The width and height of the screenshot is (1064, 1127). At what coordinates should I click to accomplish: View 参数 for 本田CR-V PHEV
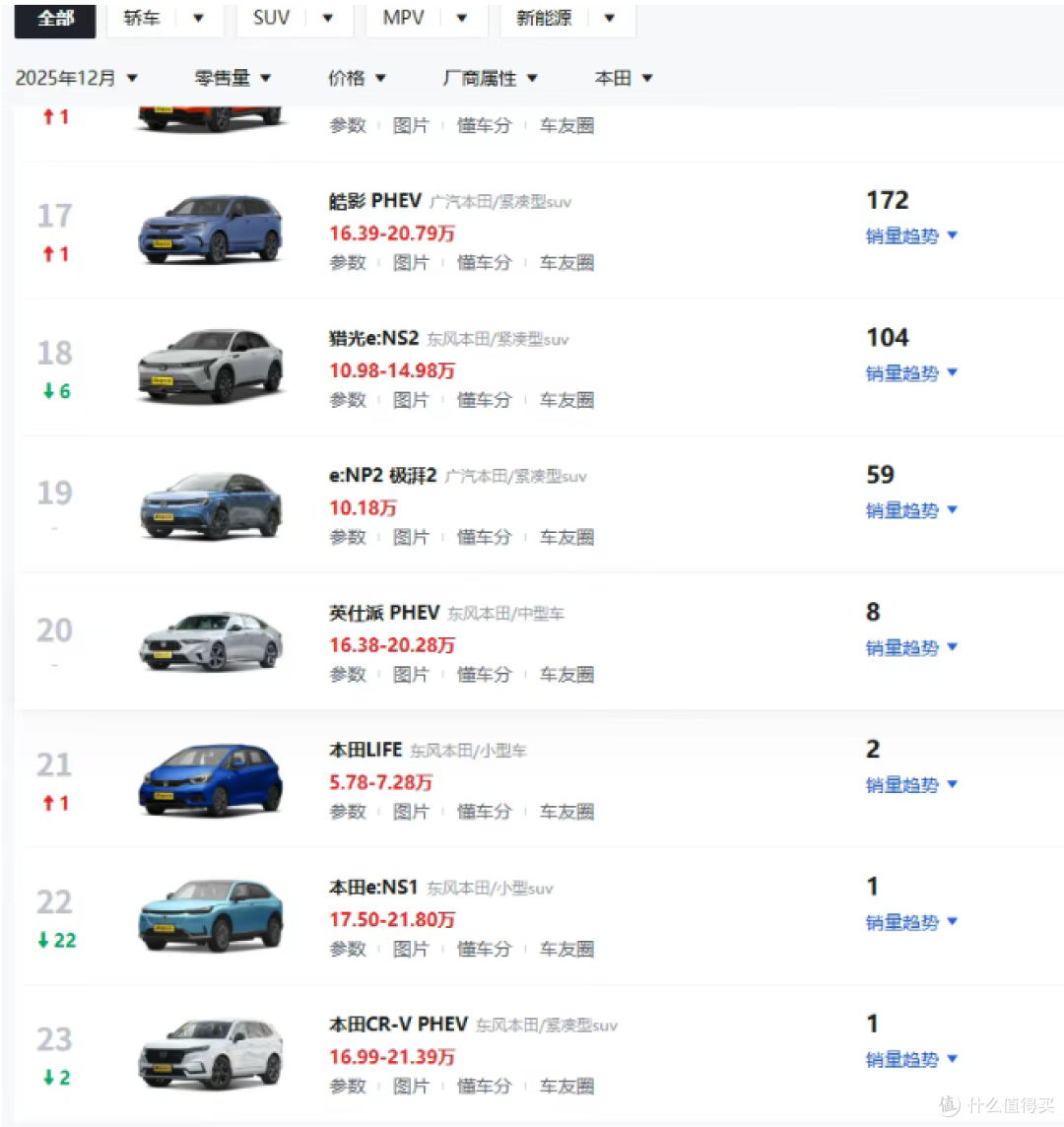point(348,1087)
